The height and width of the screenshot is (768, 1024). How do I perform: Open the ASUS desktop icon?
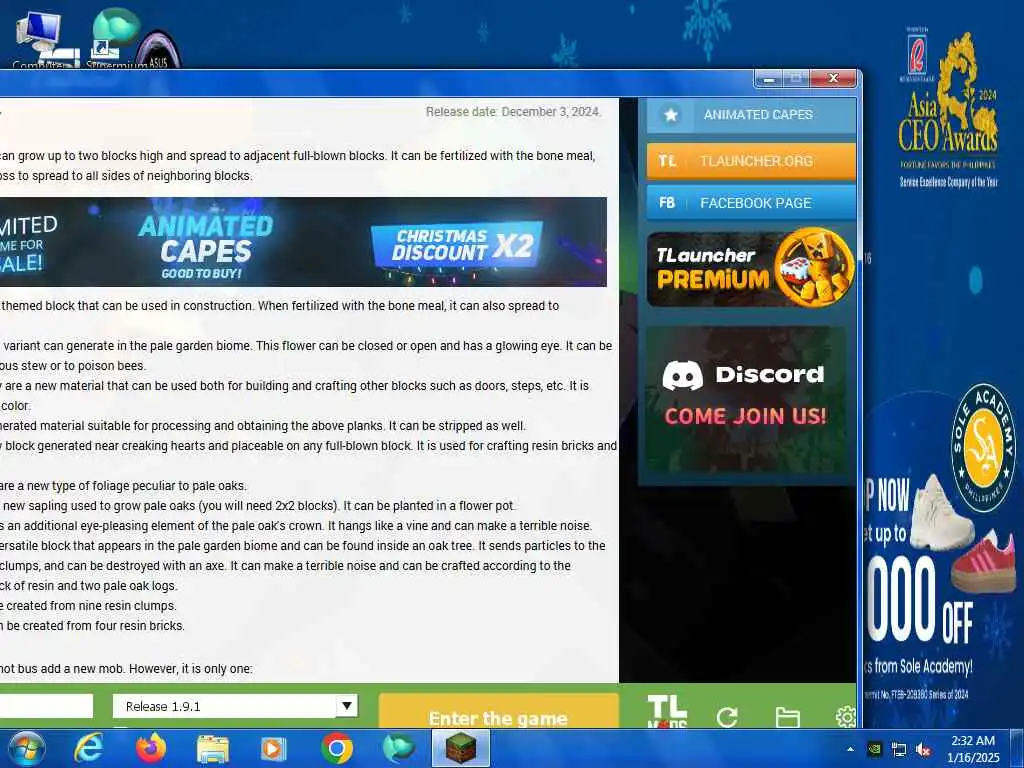[158, 49]
